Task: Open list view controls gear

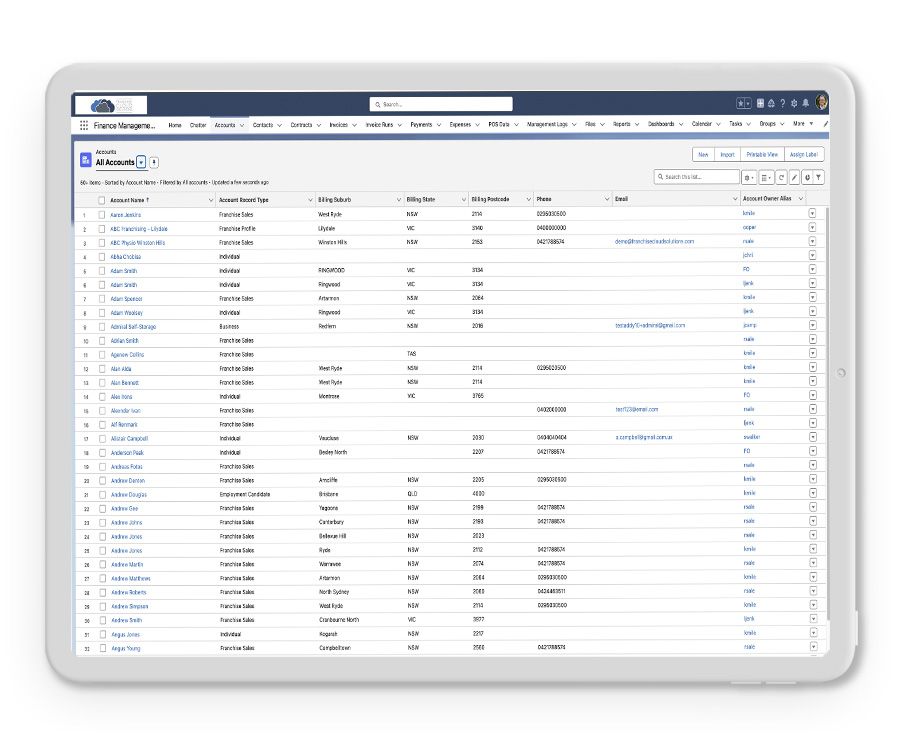Action: (x=749, y=177)
